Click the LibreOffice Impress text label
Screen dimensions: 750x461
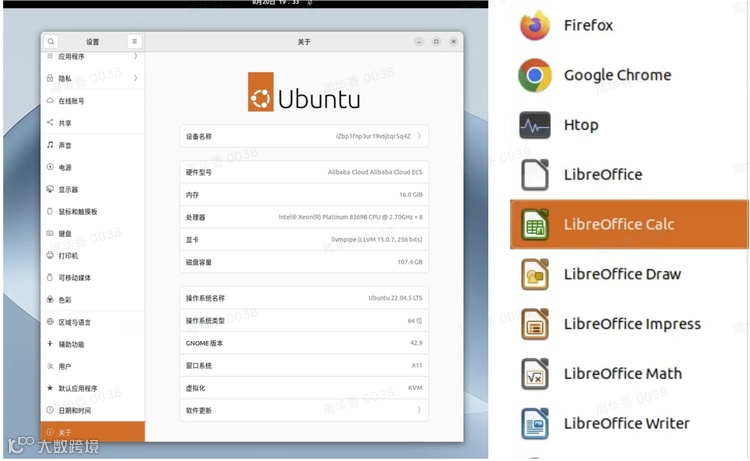coord(632,324)
